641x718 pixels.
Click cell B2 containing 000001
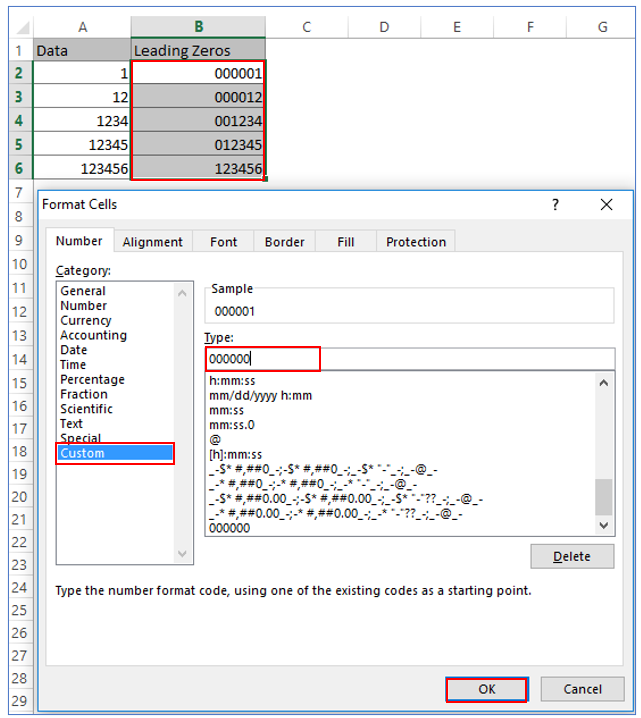click(x=198, y=73)
